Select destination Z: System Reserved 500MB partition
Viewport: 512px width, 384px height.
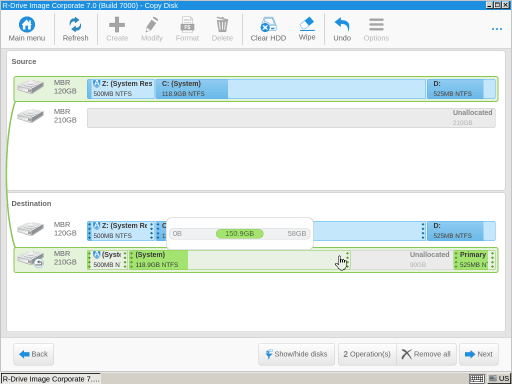click(121, 231)
